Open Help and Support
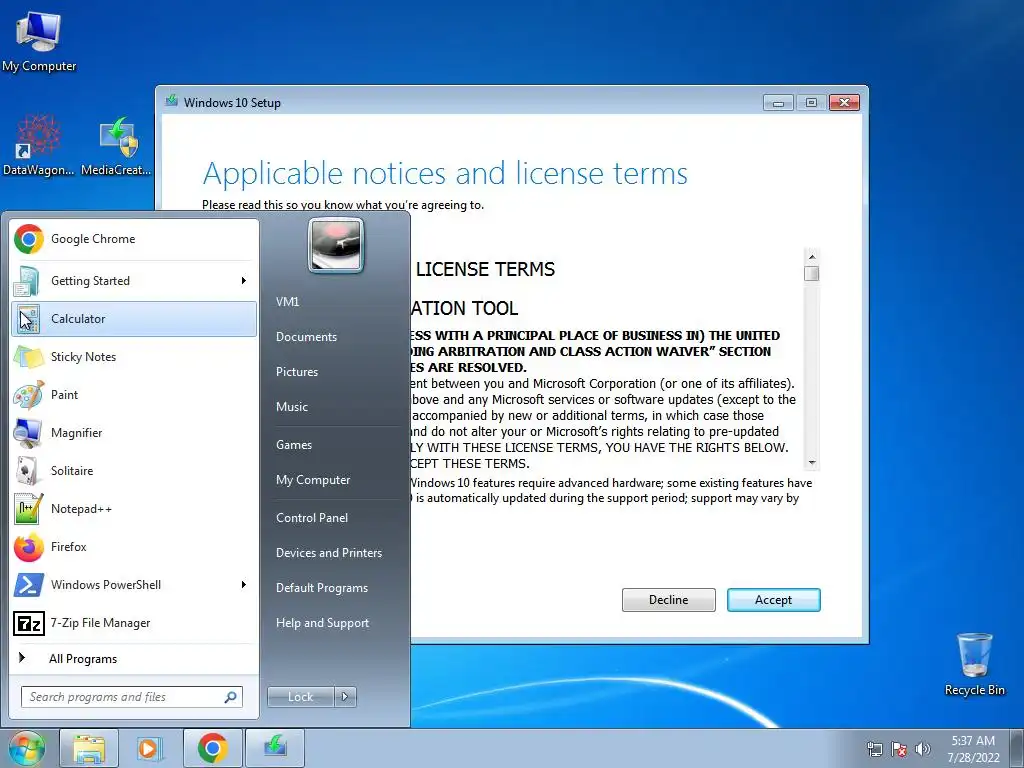Image resolution: width=1024 pixels, height=768 pixels. 322,623
